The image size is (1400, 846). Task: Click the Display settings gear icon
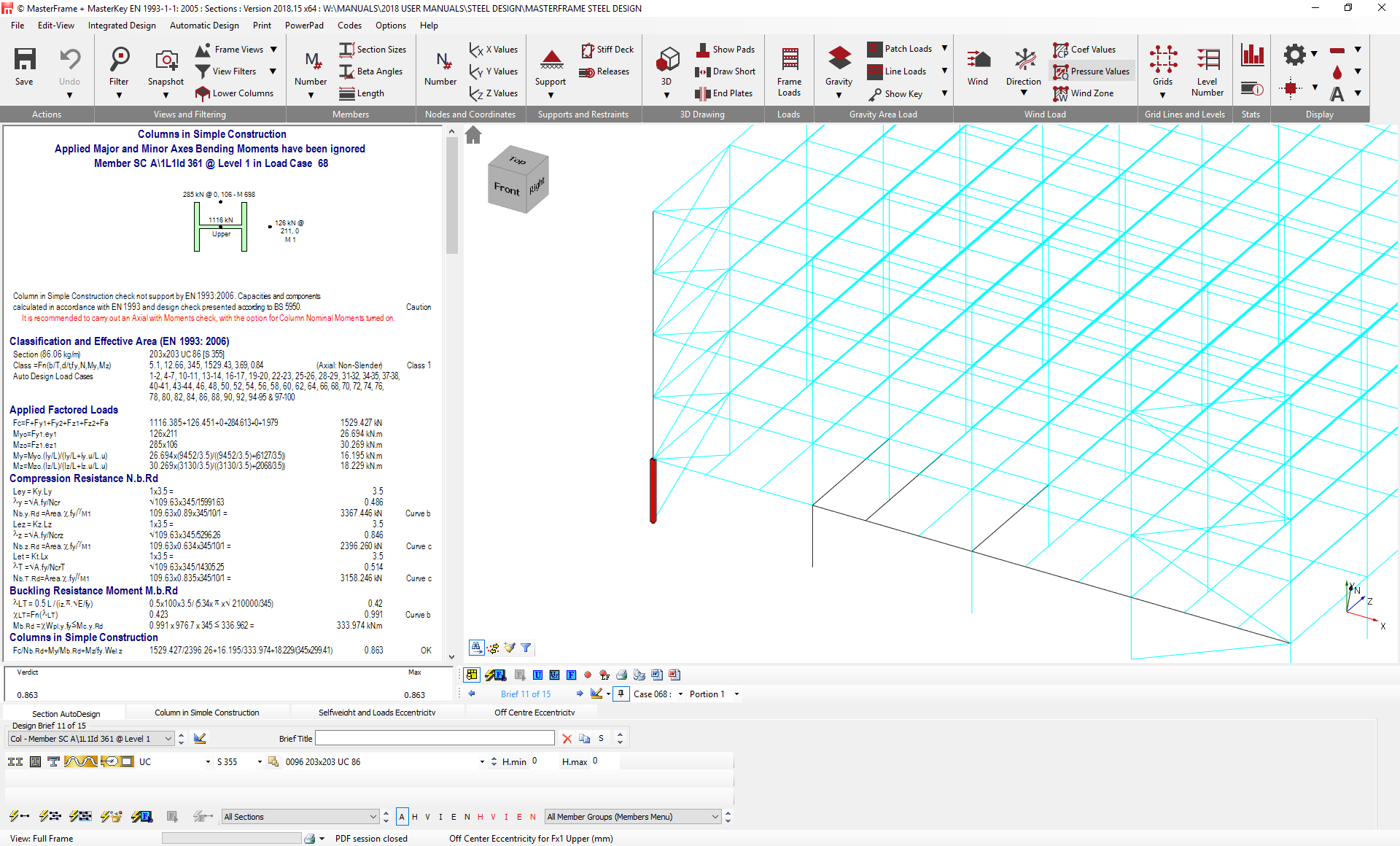point(1295,55)
